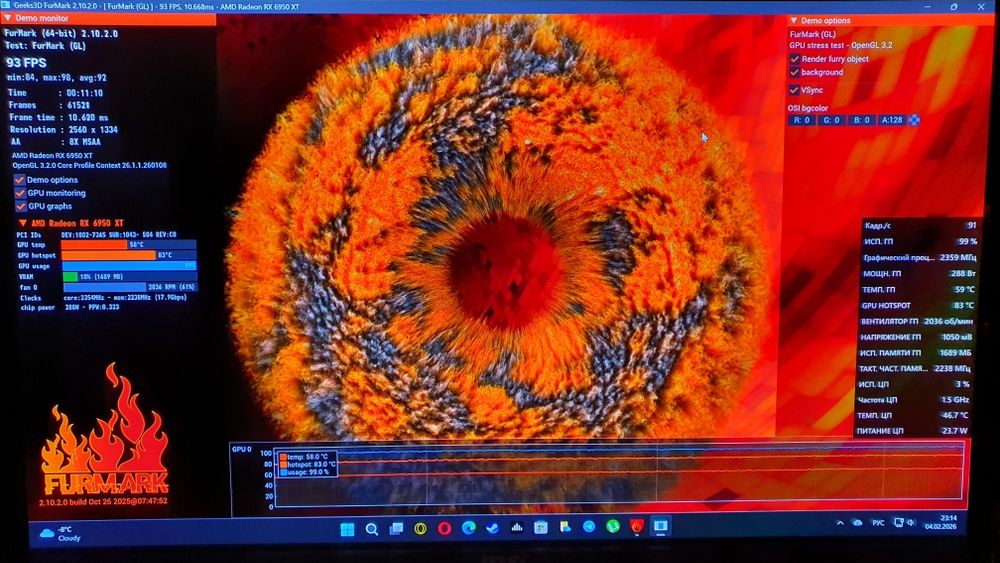Click the ВЕНТИЛЯТОР ГП 2036 об/мин row

pos(918,321)
